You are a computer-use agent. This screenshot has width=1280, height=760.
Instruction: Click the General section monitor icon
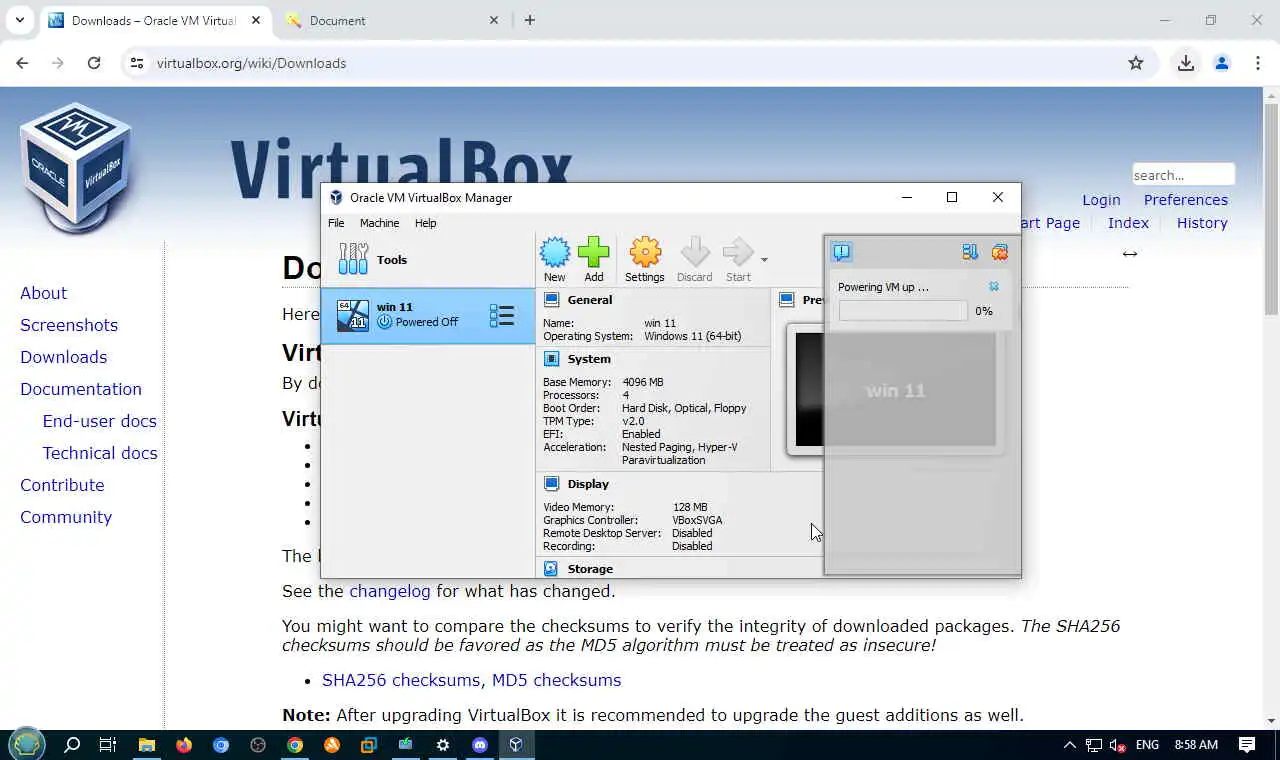pos(551,299)
